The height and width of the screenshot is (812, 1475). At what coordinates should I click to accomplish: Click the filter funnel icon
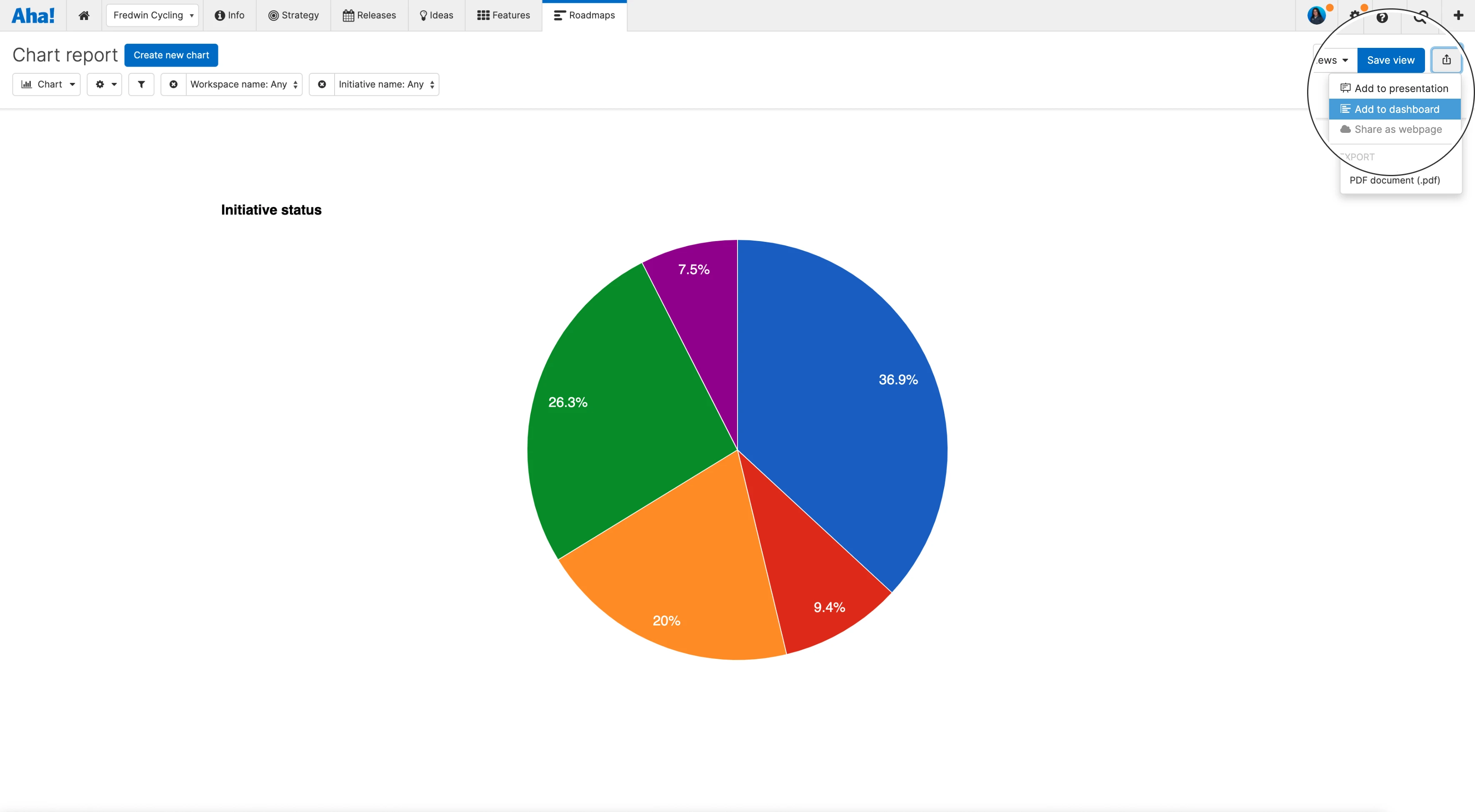point(141,84)
